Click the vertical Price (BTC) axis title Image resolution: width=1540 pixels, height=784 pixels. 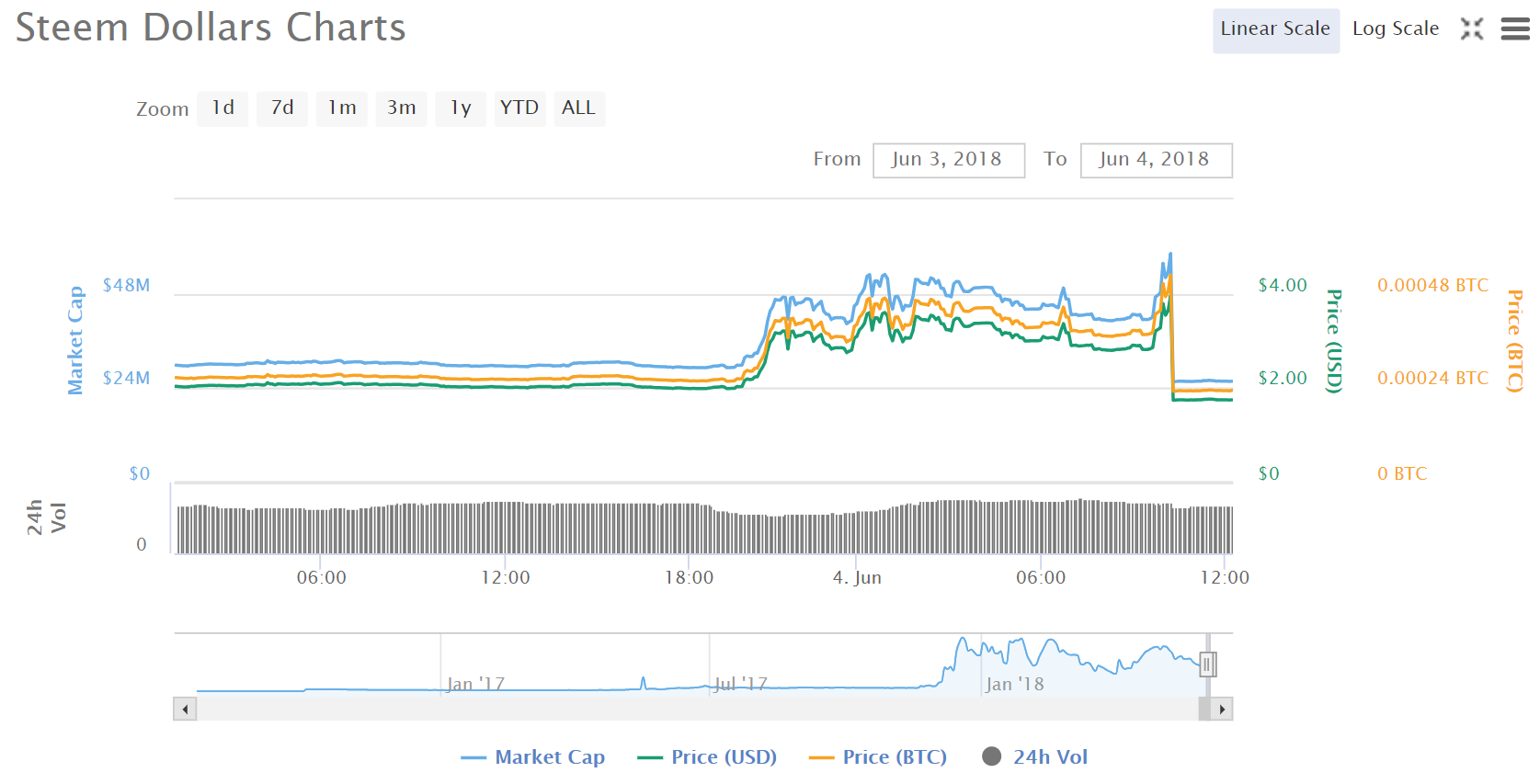1515,341
